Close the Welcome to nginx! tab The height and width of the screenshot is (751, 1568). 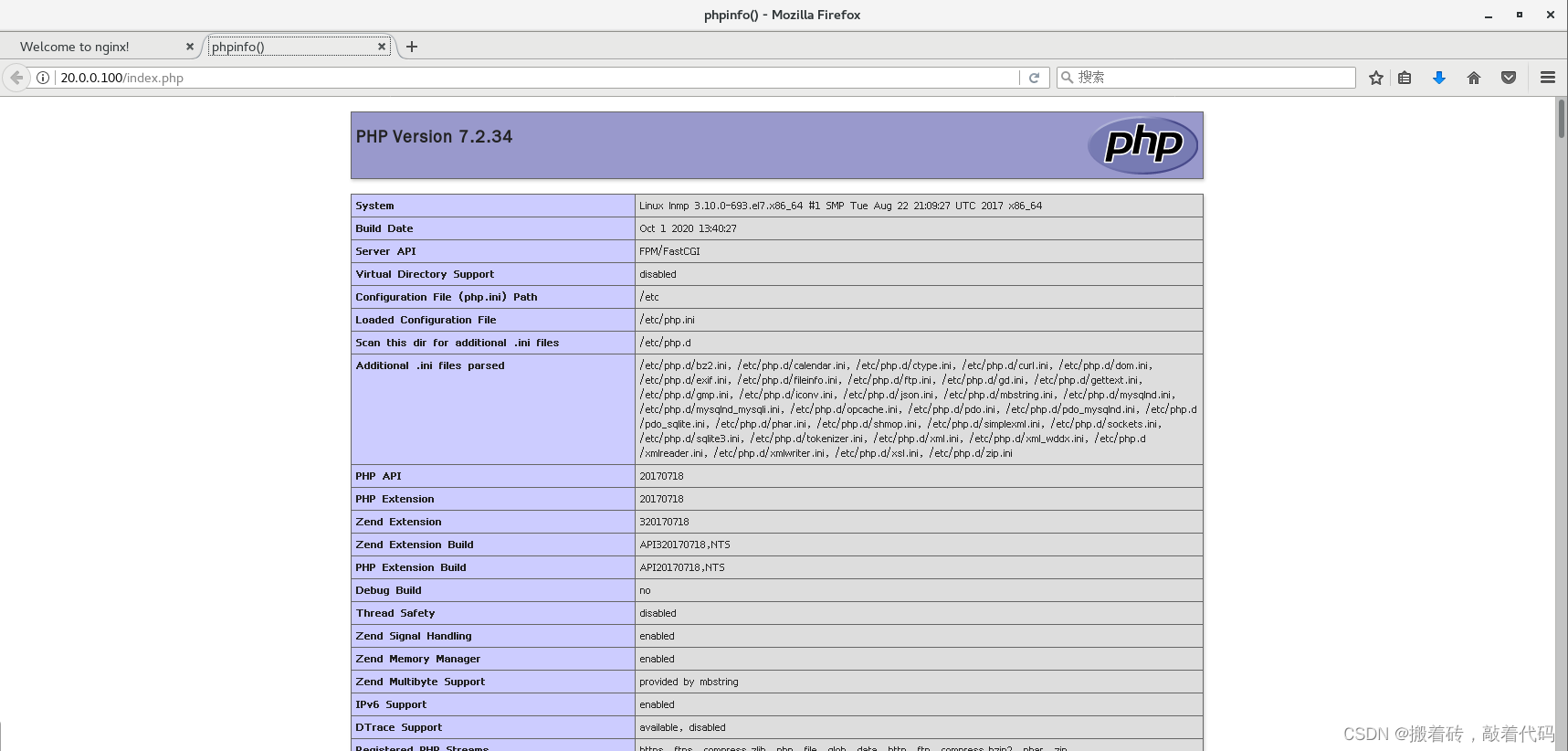[x=190, y=47]
